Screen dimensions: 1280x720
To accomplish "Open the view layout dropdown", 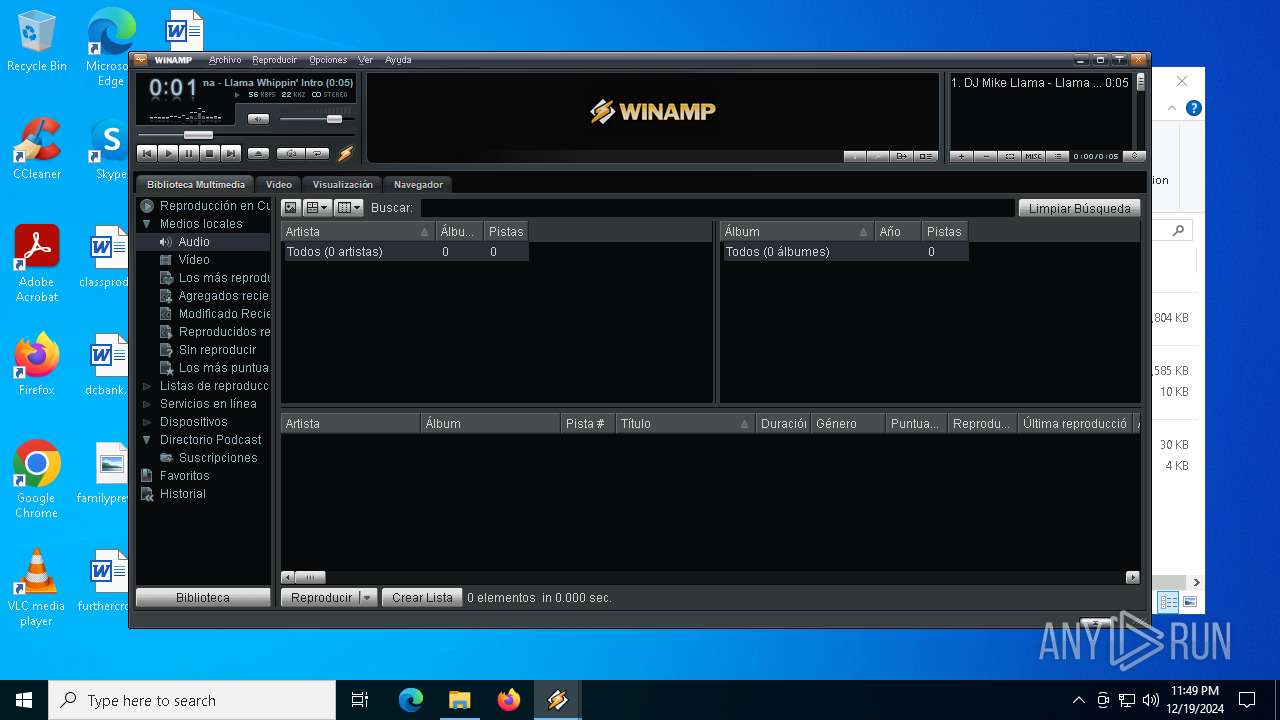I will (x=317, y=208).
